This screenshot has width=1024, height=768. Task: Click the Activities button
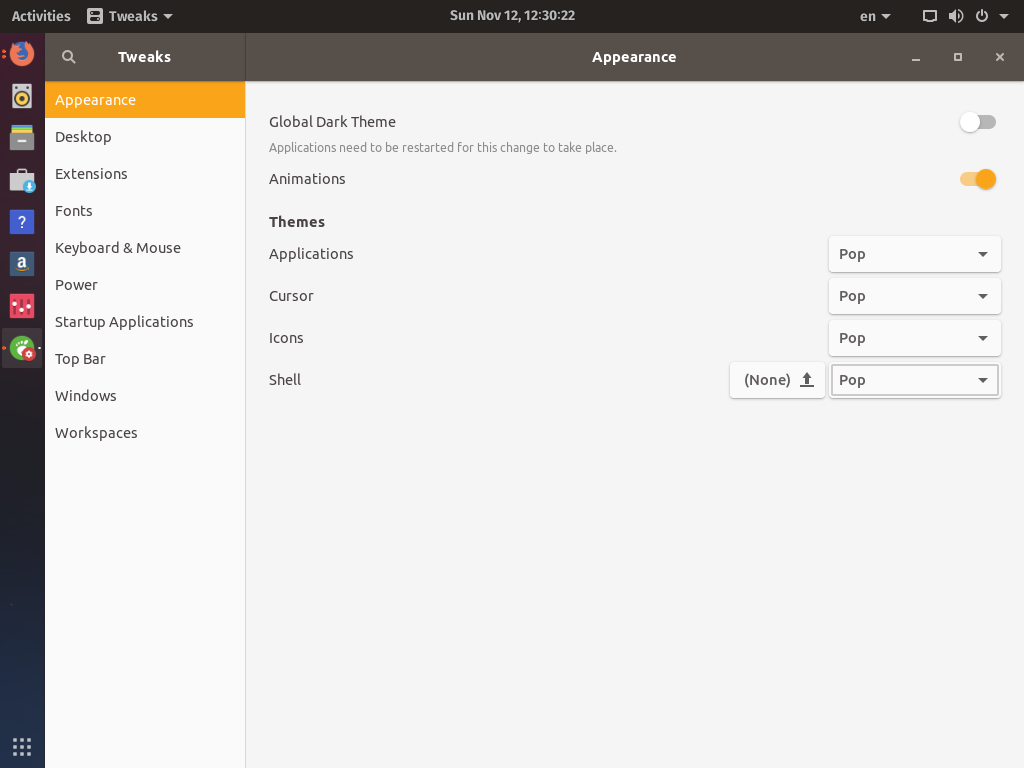point(41,16)
